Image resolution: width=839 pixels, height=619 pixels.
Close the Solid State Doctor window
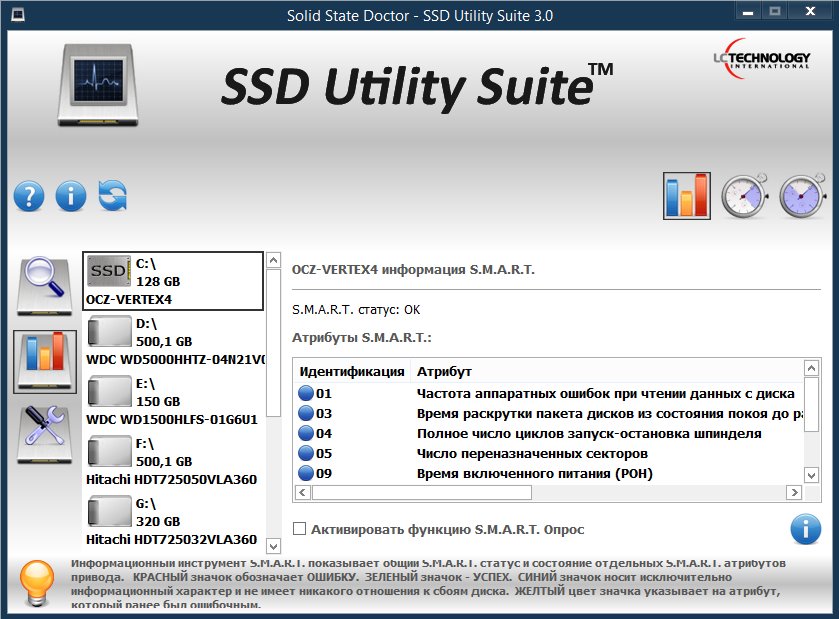pos(810,11)
